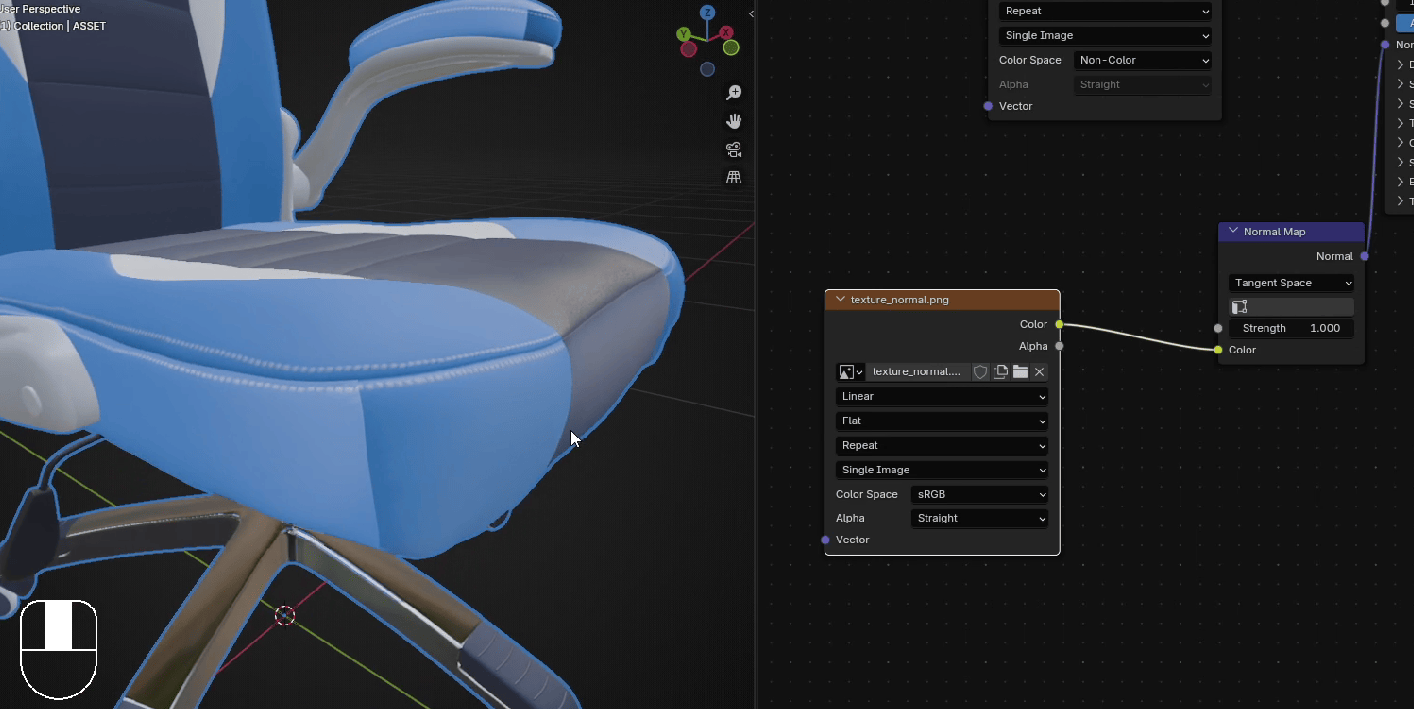Open the image browse dropdown icon

(x=851, y=372)
